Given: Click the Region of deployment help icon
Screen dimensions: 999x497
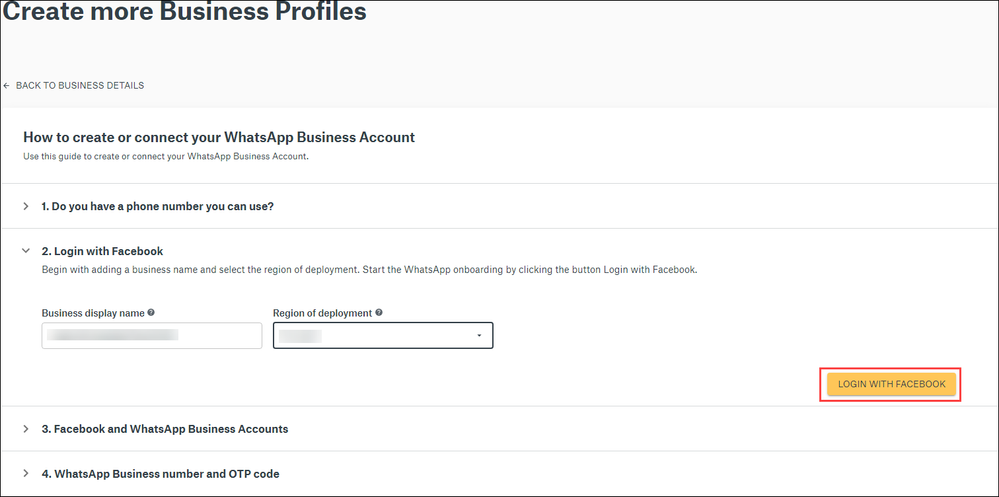Looking at the screenshot, I should click(378, 313).
